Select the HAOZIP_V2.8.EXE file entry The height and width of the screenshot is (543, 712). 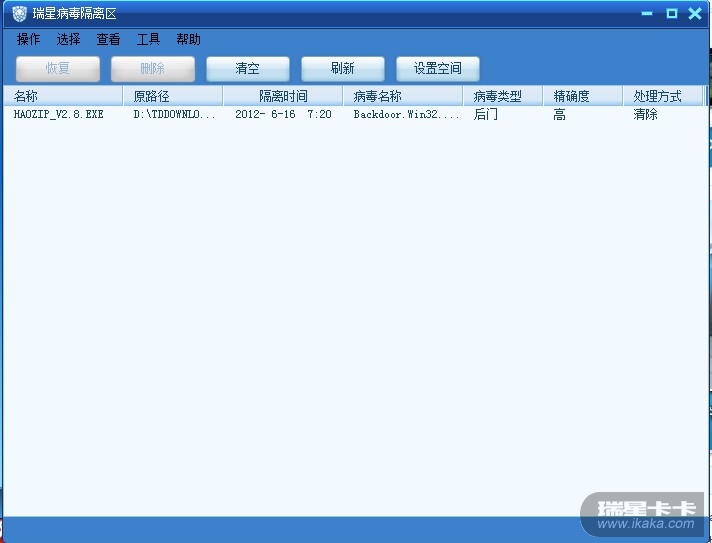coord(59,114)
